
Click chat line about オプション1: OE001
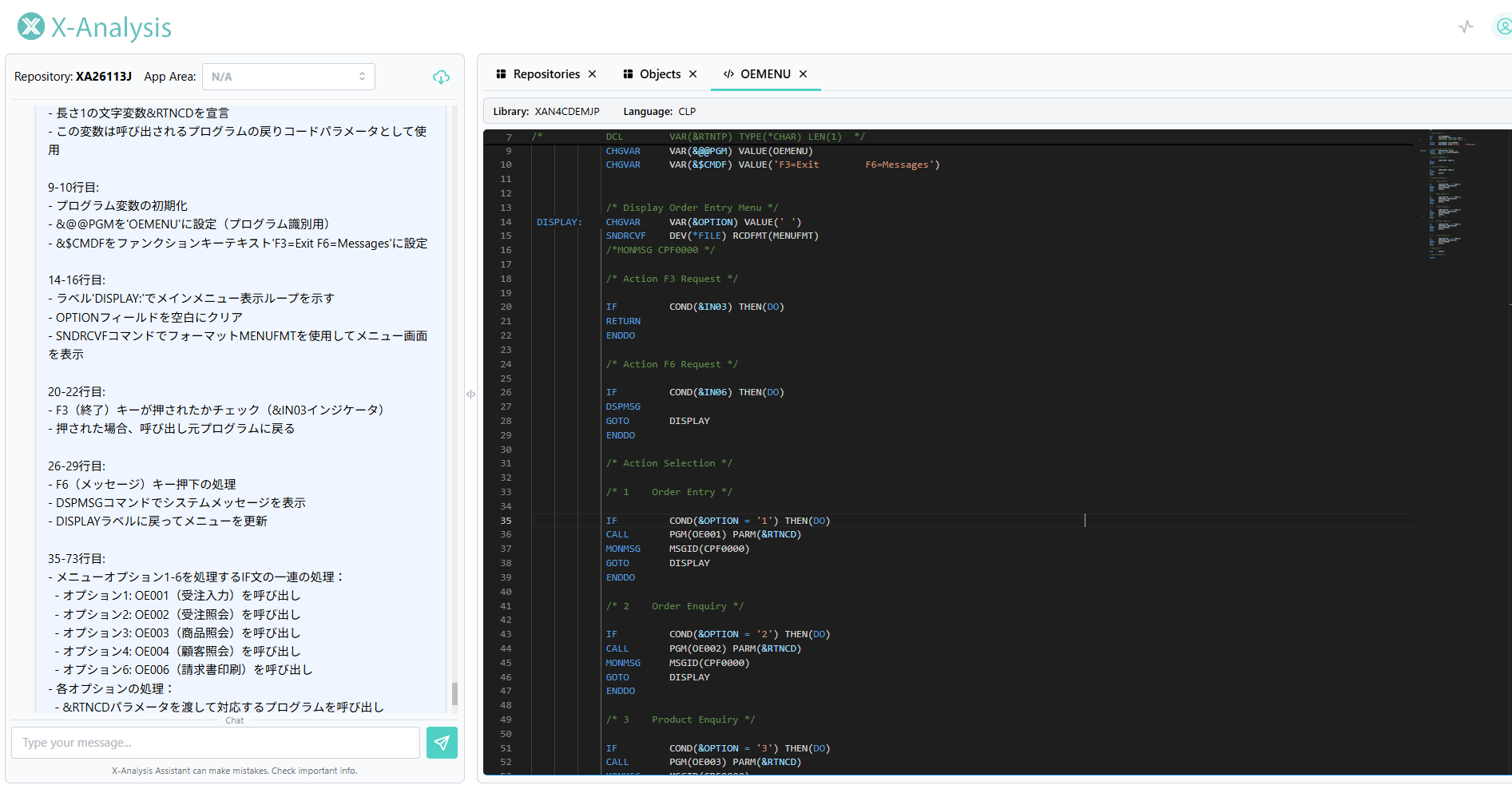tap(177, 595)
